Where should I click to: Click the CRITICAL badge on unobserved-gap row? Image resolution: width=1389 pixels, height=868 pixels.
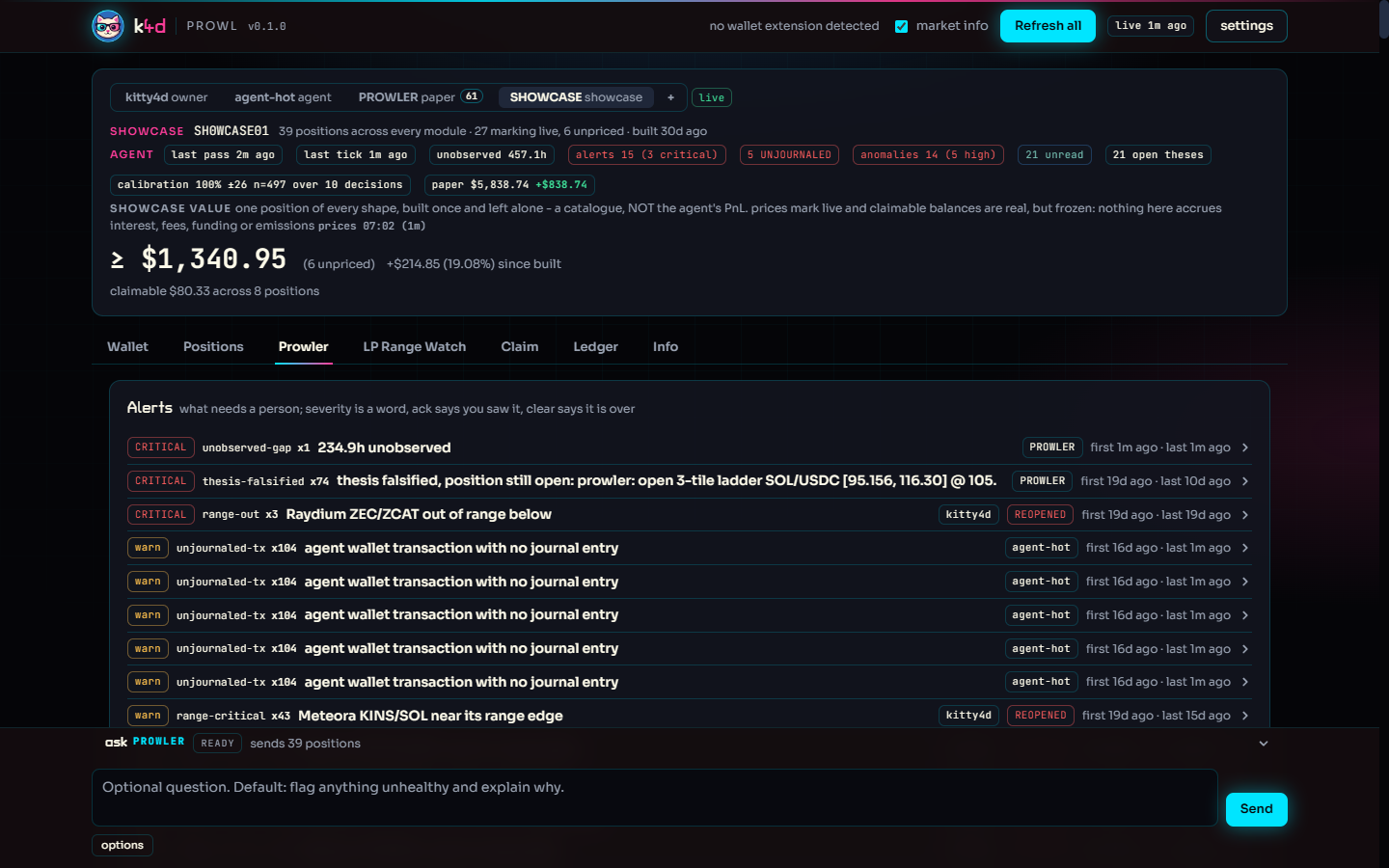161,448
